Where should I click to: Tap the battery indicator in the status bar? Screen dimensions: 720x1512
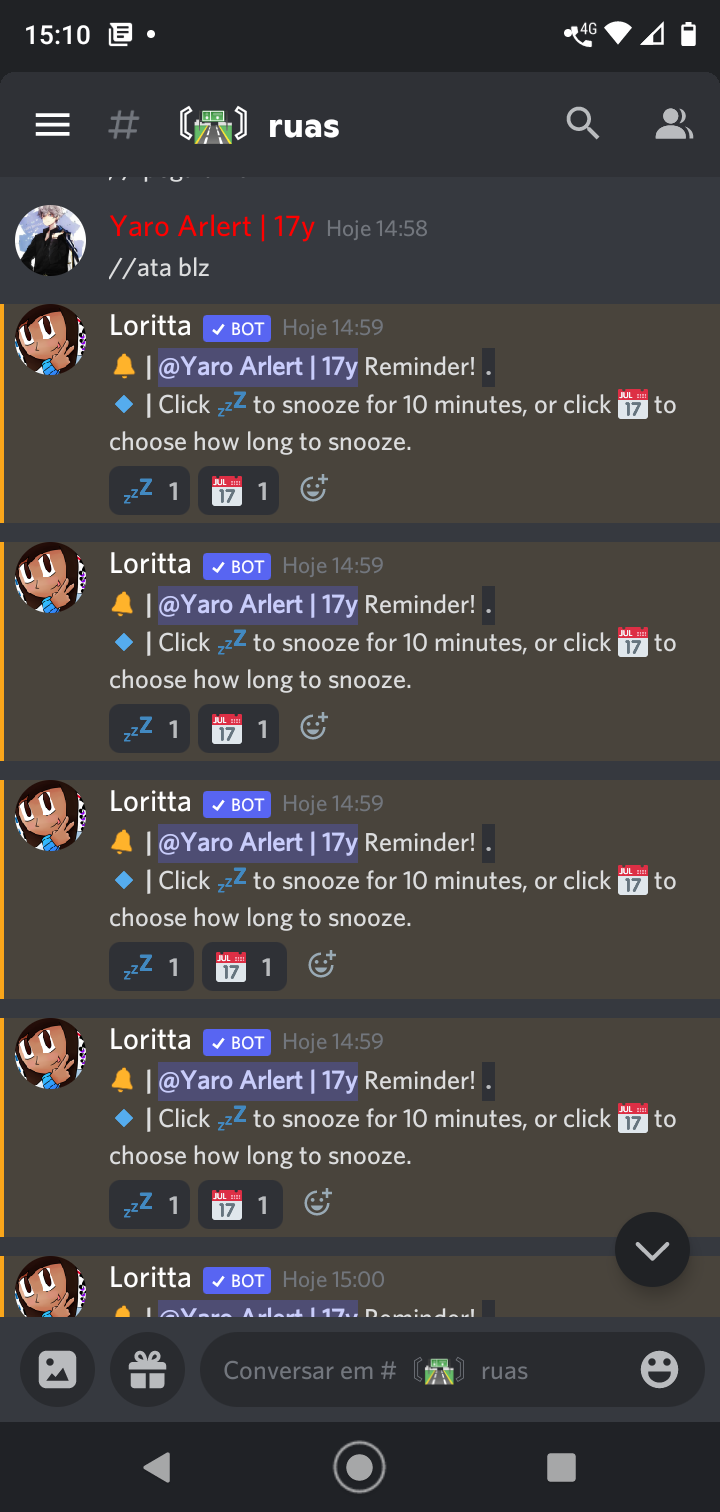[689, 34]
